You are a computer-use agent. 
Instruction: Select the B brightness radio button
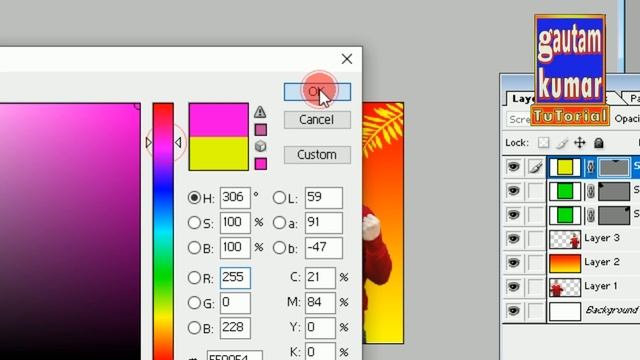coord(194,248)
